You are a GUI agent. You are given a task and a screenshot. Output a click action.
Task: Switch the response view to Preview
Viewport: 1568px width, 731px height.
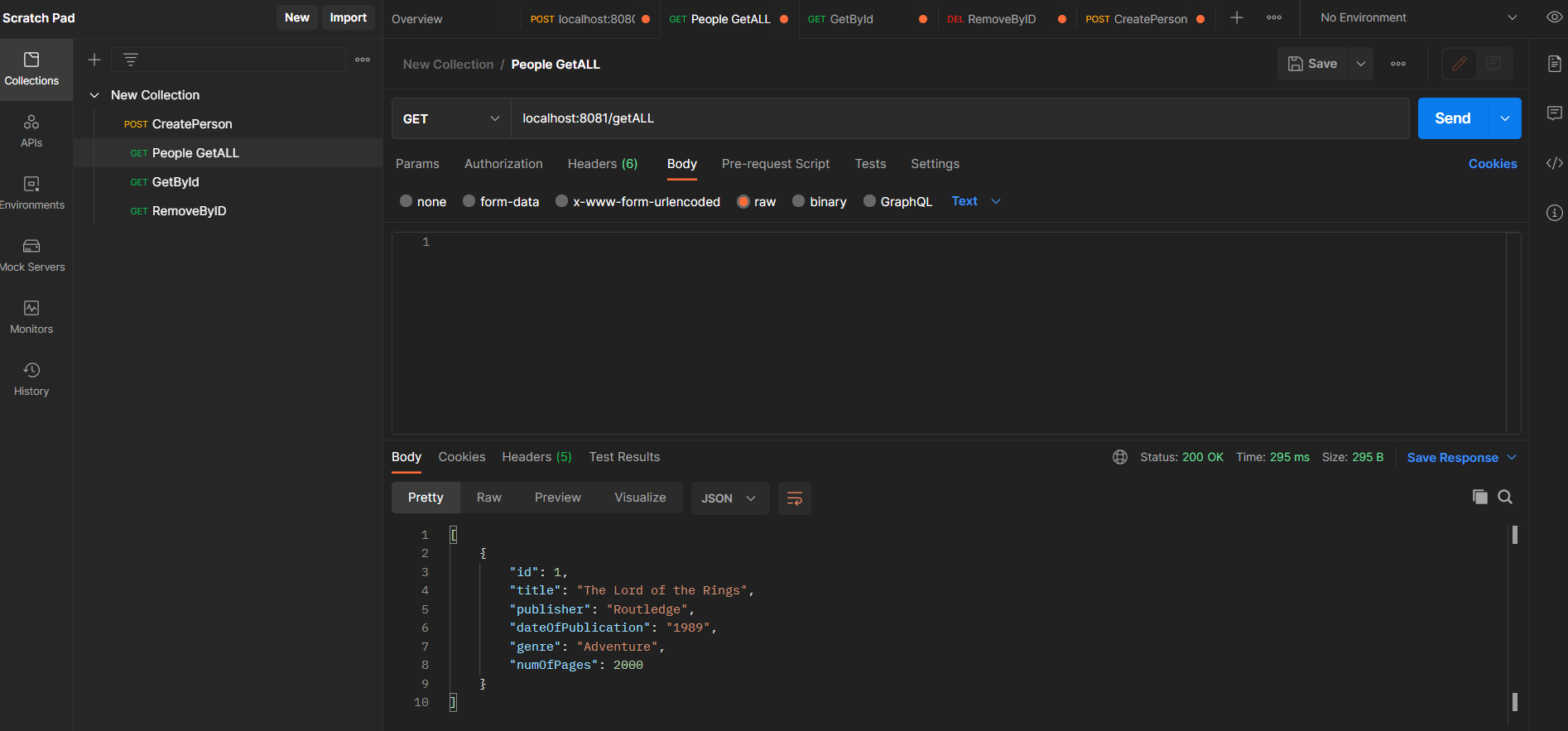coord(558,498)
